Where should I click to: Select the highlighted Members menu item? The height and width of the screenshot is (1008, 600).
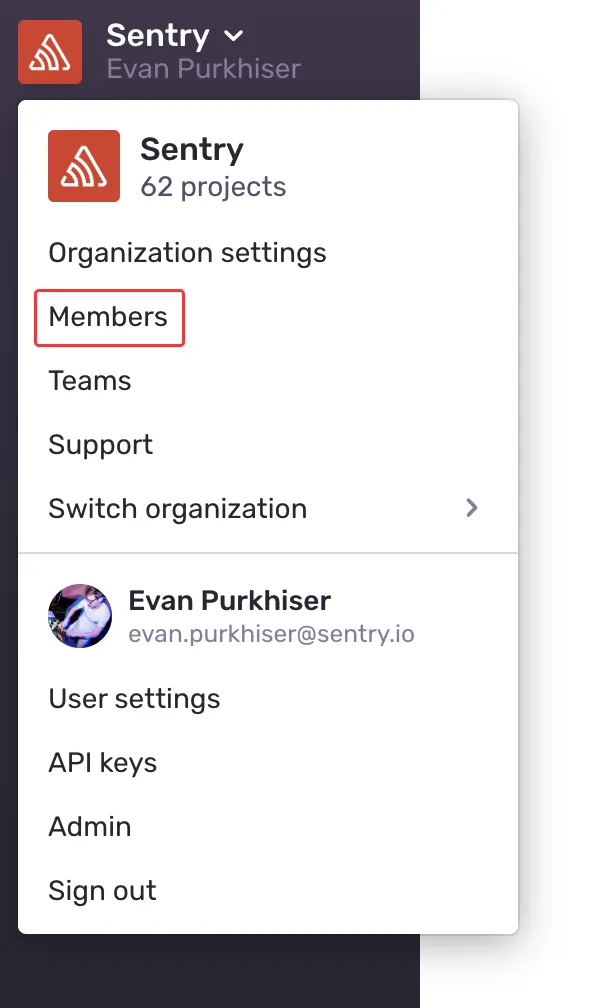pos(108,317)
